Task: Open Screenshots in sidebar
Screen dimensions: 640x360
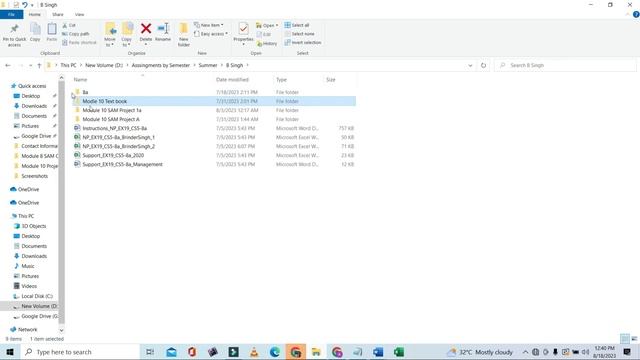Action: [34, 176]
